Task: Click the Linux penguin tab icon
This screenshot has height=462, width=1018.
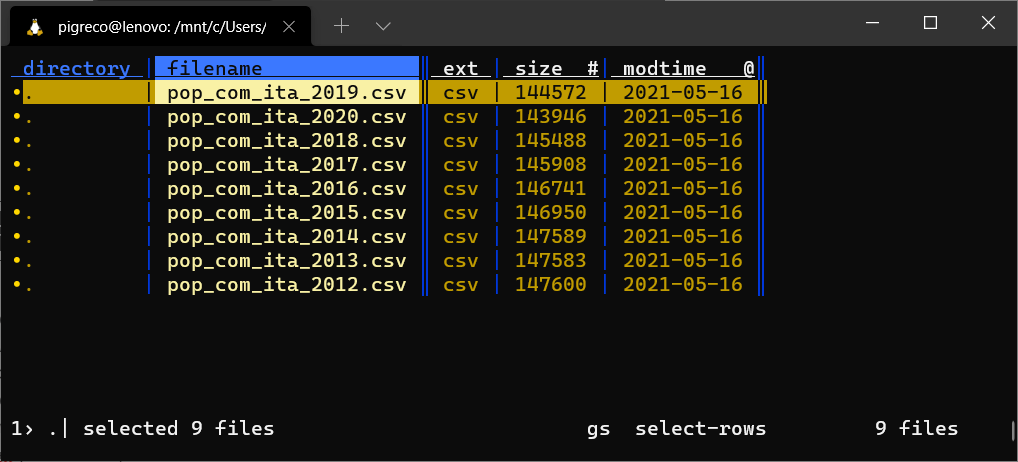Action: 35,27
